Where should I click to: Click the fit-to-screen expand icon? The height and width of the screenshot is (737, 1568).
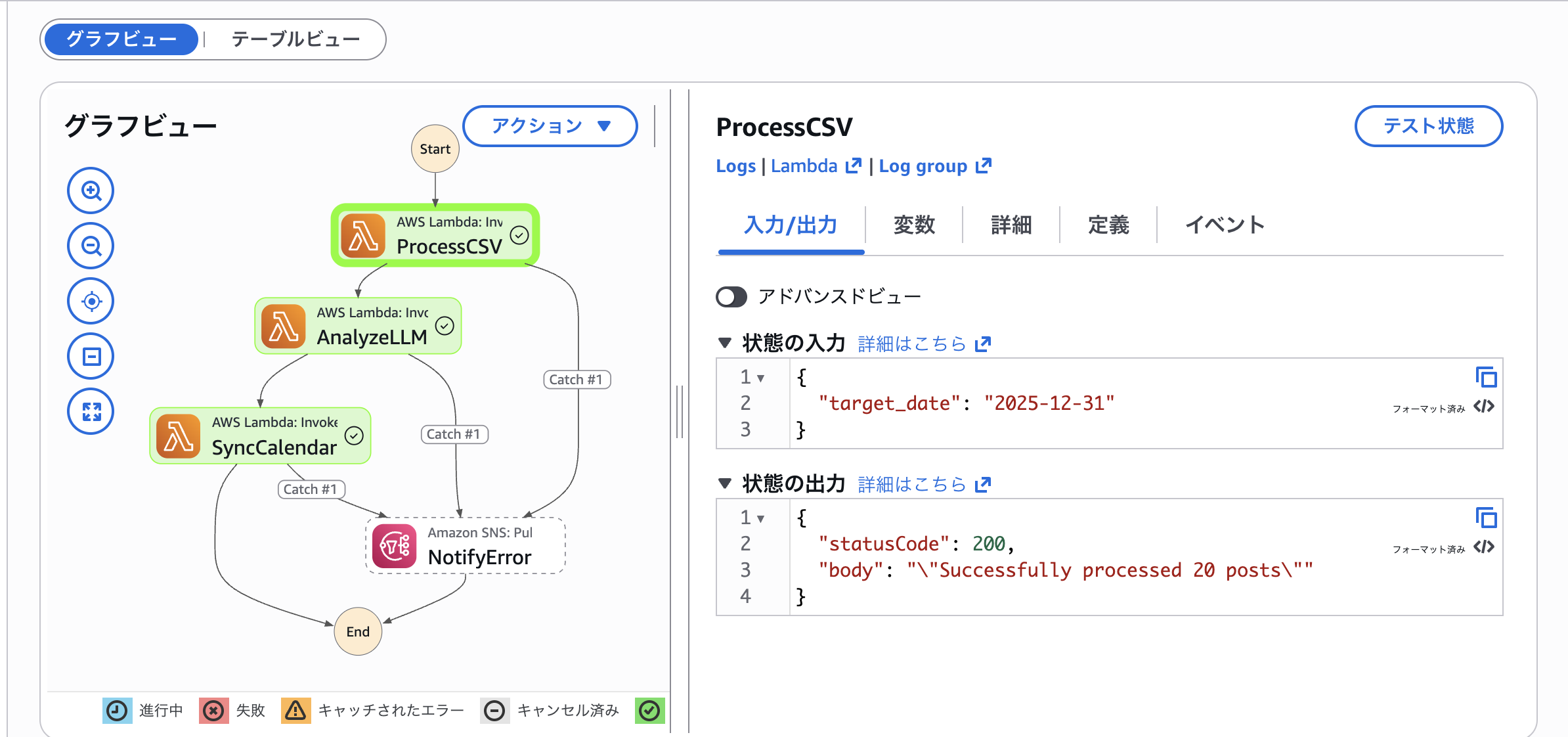tap(91, 412)
